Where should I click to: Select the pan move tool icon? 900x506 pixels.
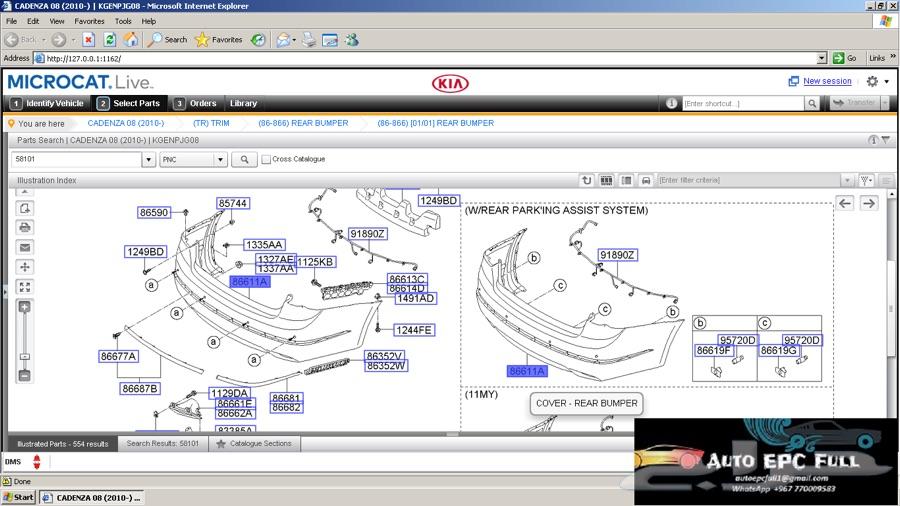25,267
